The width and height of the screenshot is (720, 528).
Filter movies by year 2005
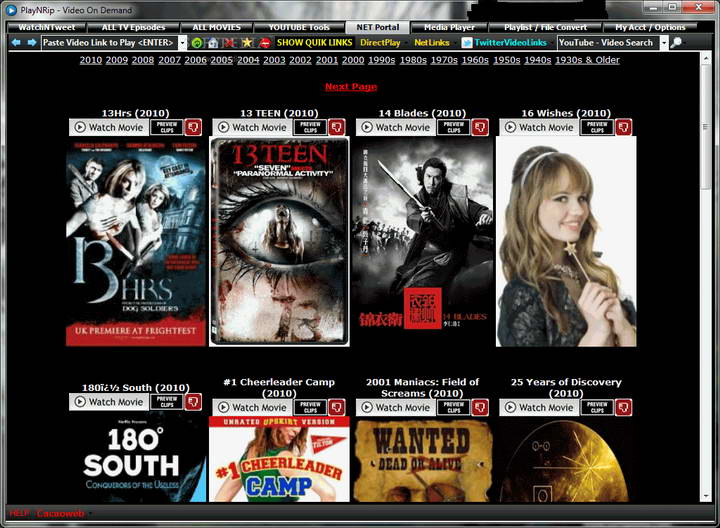222,60
